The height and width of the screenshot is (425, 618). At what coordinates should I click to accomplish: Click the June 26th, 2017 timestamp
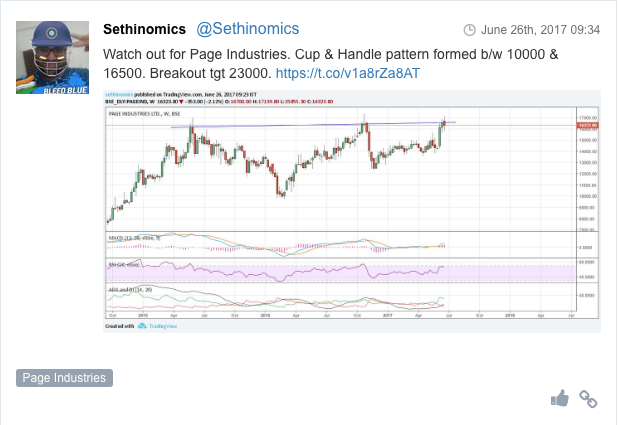(x=540, y=30)
